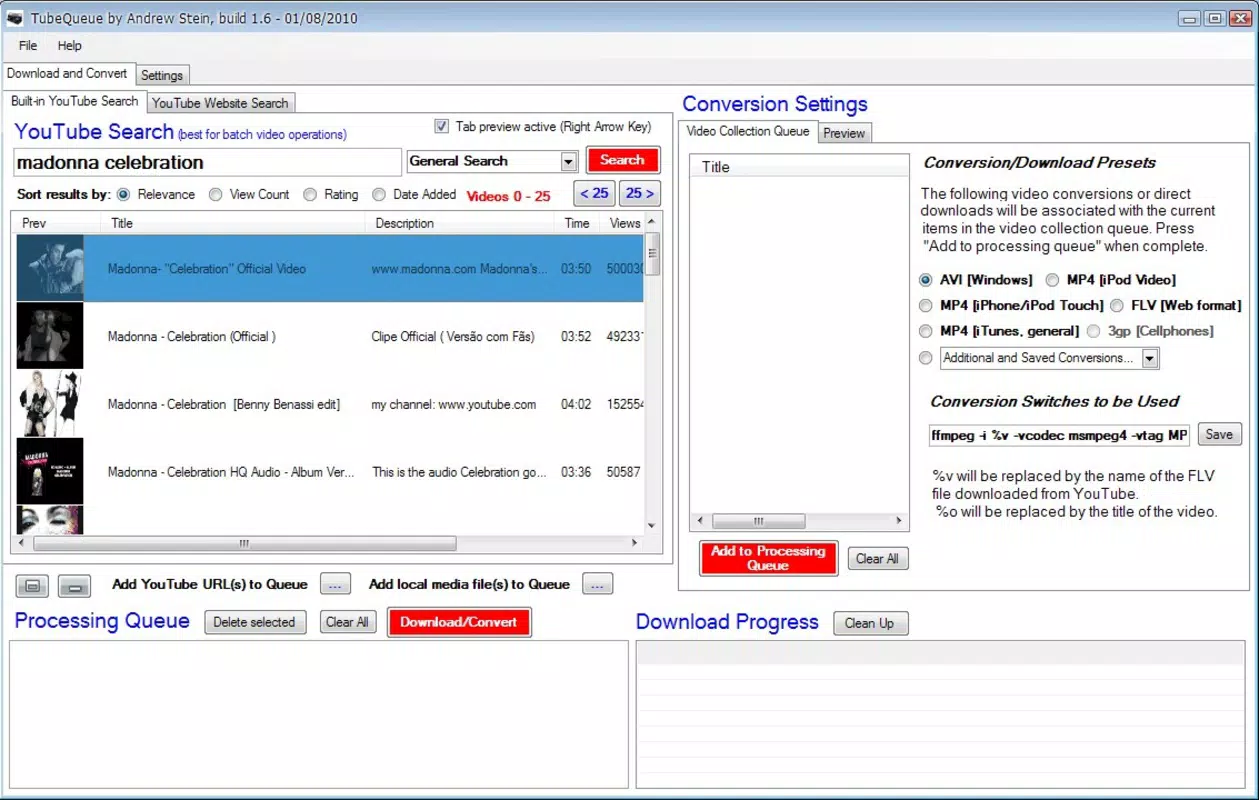Expand Additional and Saved Conversions dropdown

[1150, 358]
